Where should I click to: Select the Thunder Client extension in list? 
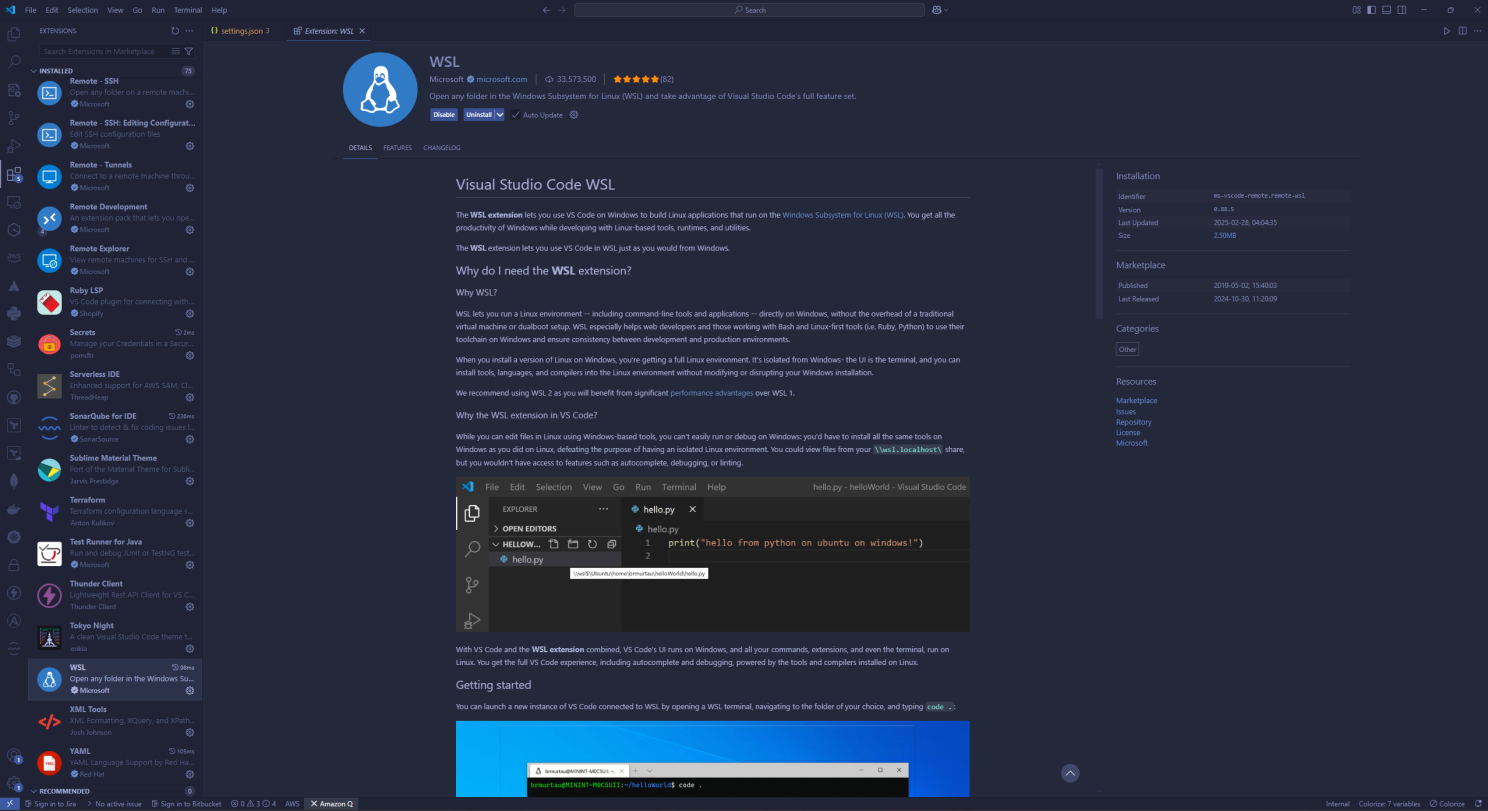click(115, 595)
